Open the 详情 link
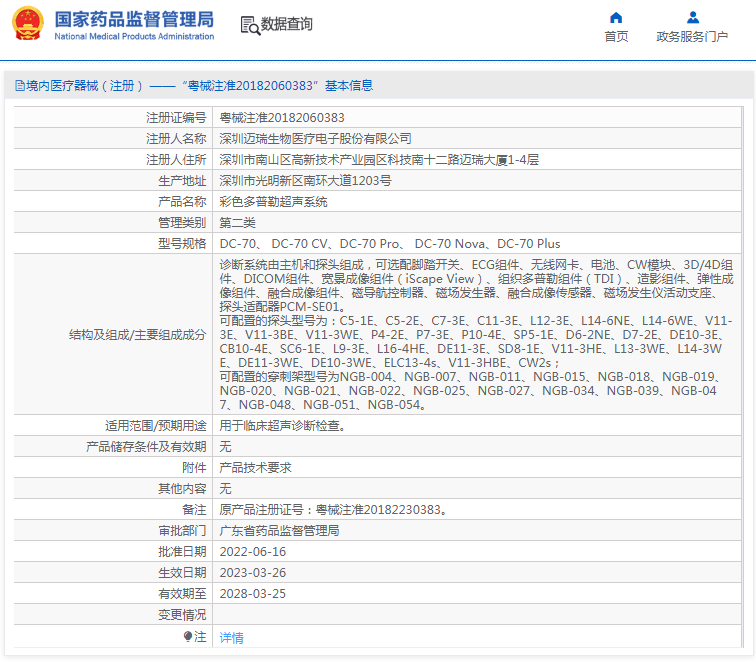Screen dimensions: 756x662 click(231, 638)
